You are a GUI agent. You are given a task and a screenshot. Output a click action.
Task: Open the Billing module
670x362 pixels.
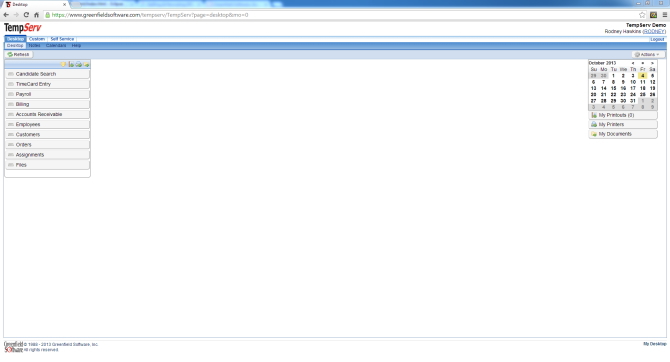pyautogui.click(x=47, y=104)
